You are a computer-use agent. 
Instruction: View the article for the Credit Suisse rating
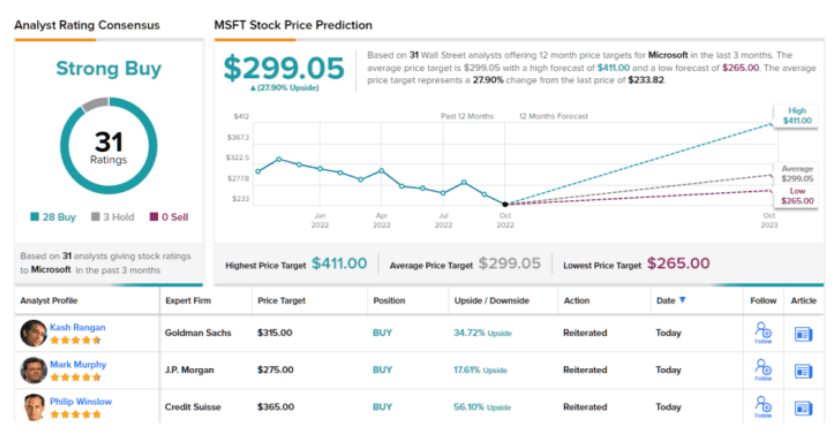coord(803,407)
